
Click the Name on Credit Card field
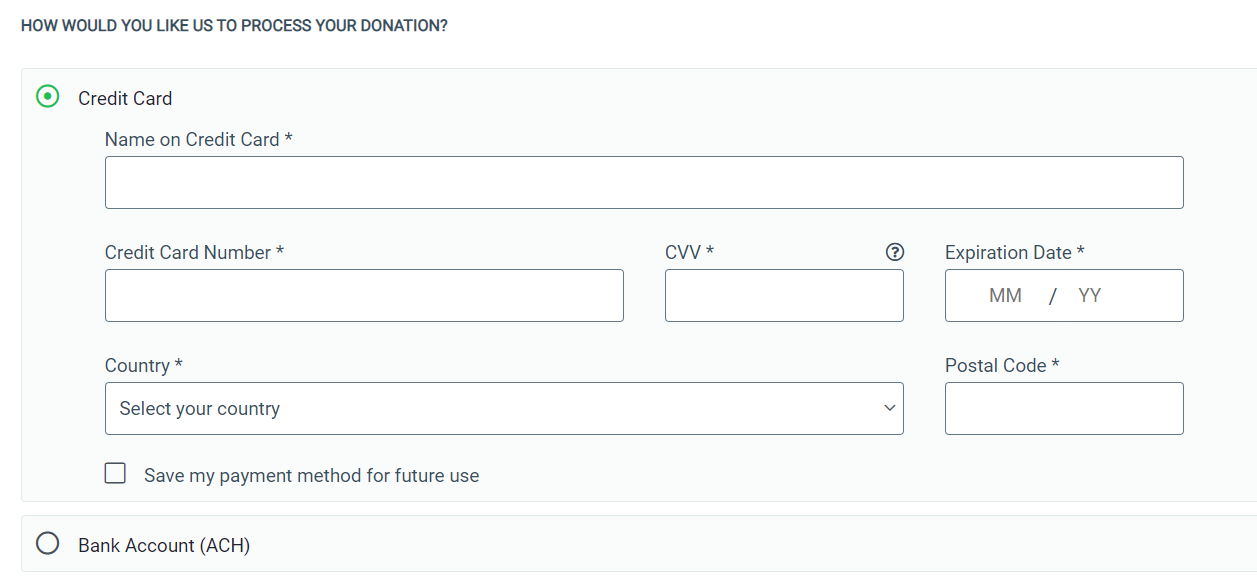(644, 182)
